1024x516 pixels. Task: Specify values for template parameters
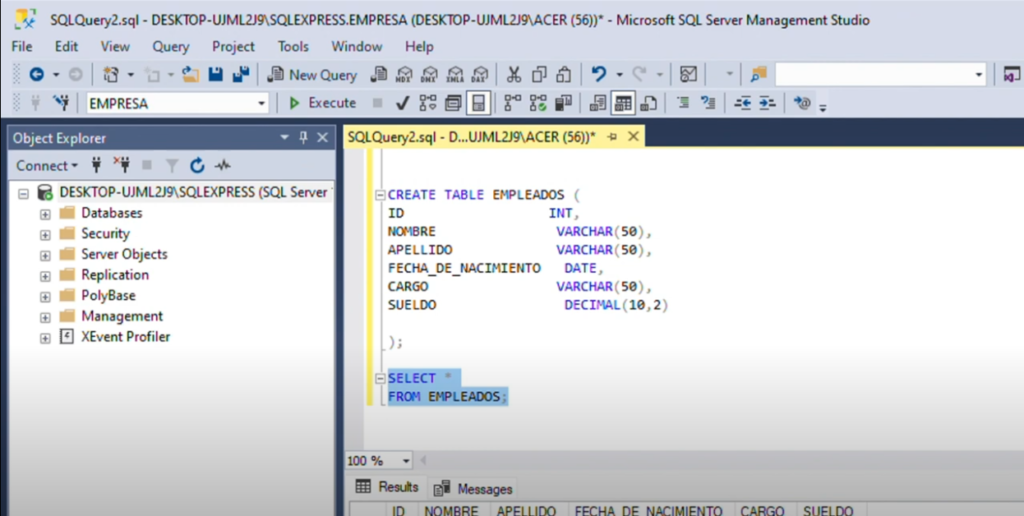[802, 103]
